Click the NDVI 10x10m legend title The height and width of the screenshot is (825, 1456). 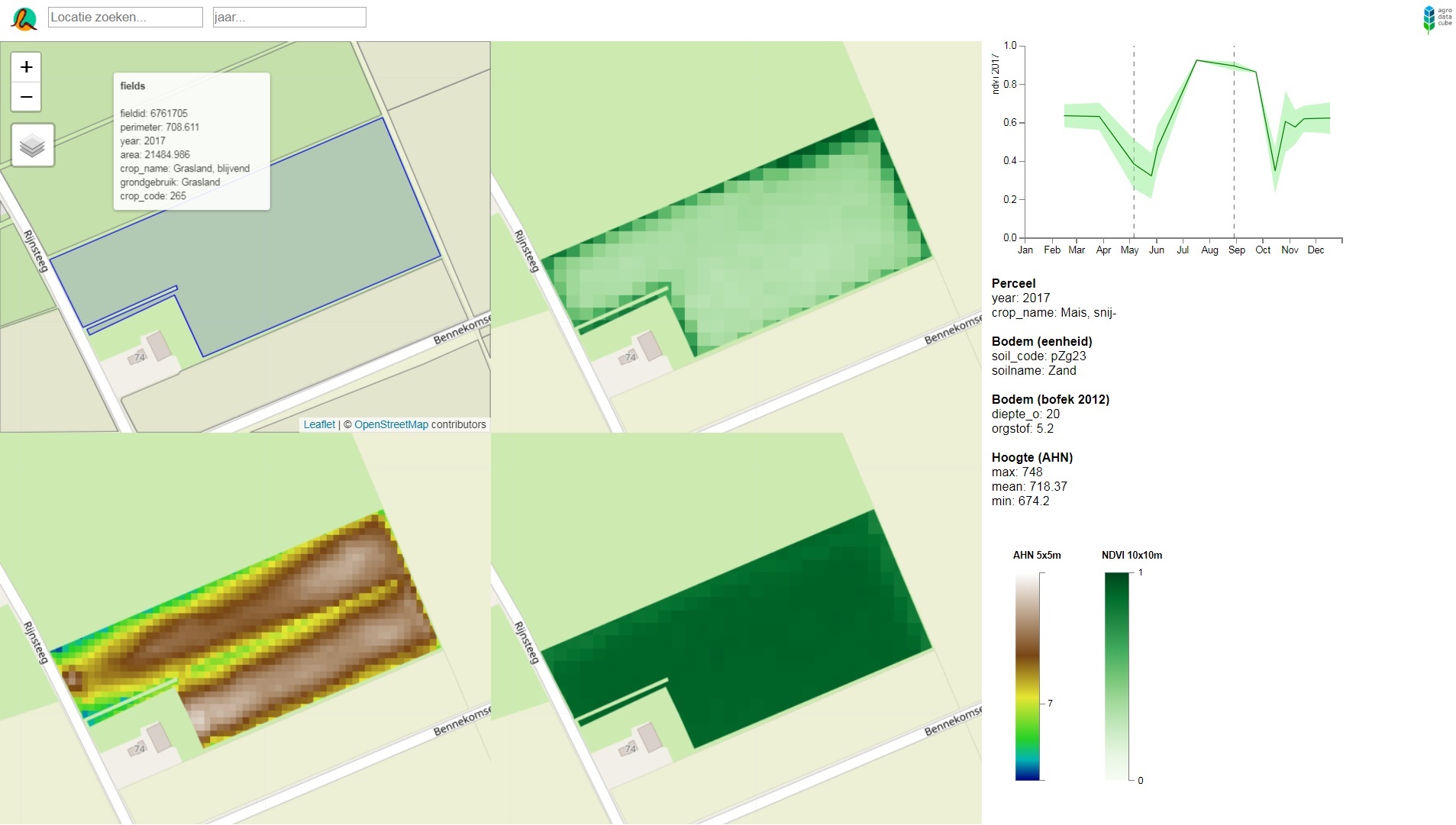[x=1132, y=555]
